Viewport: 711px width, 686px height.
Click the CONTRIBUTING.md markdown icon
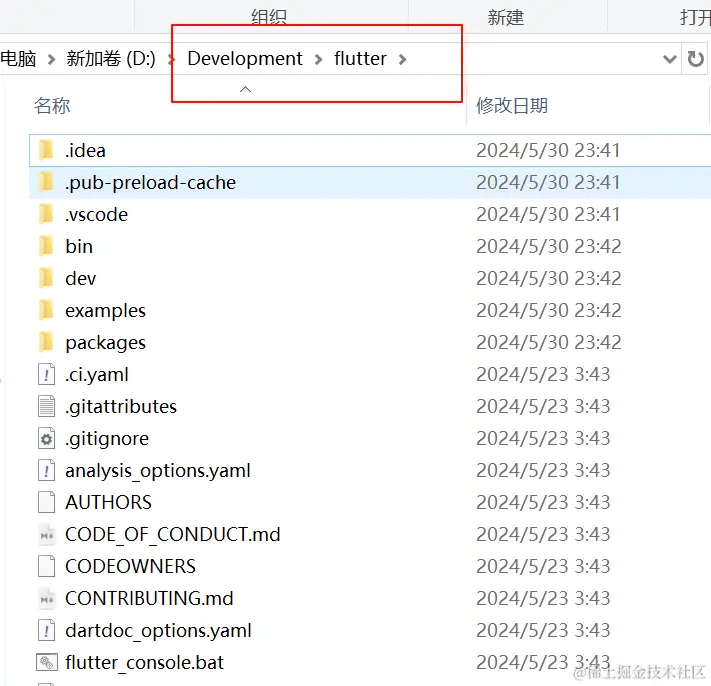[x=46, y=598]
